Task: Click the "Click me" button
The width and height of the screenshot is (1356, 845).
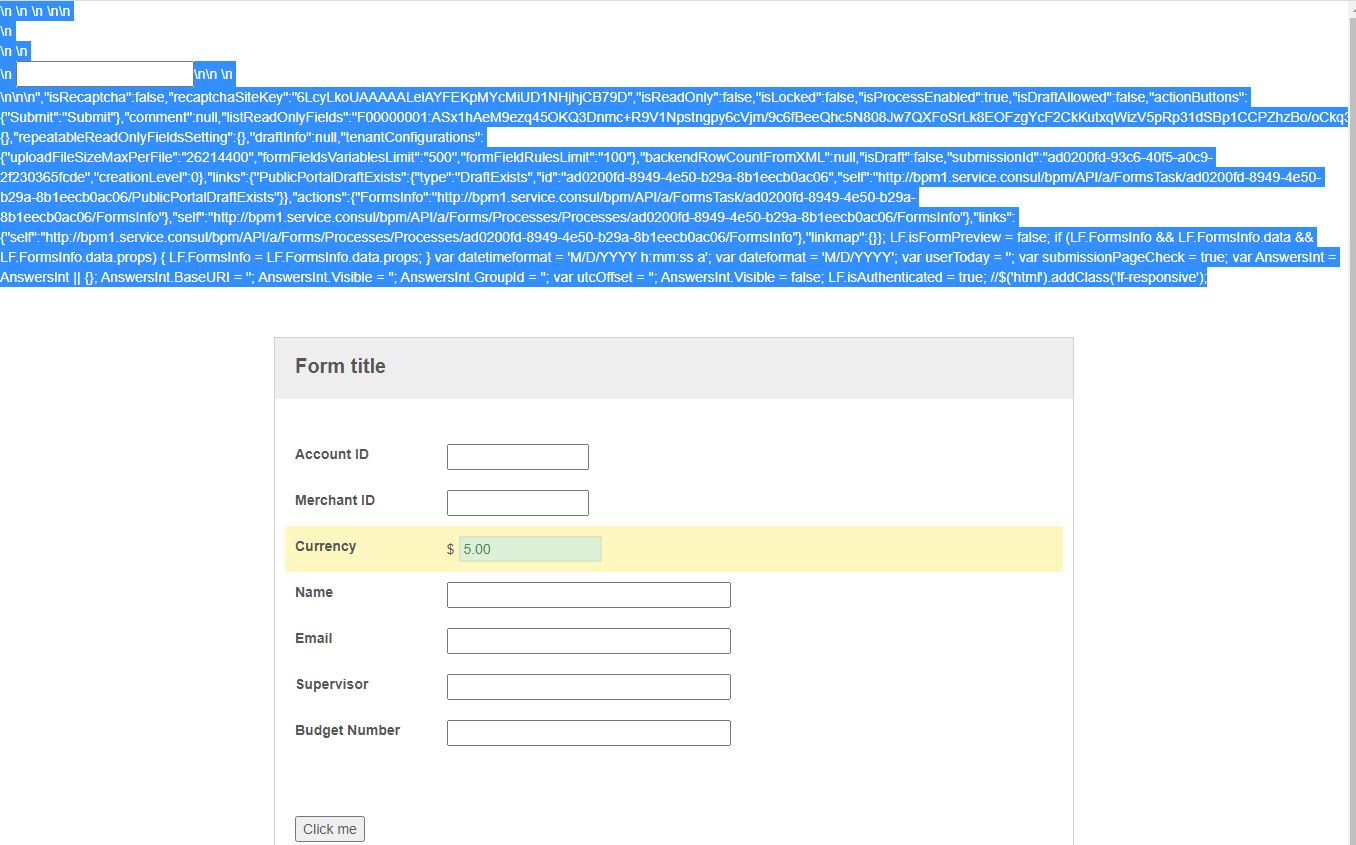Action: click(330, 829)
